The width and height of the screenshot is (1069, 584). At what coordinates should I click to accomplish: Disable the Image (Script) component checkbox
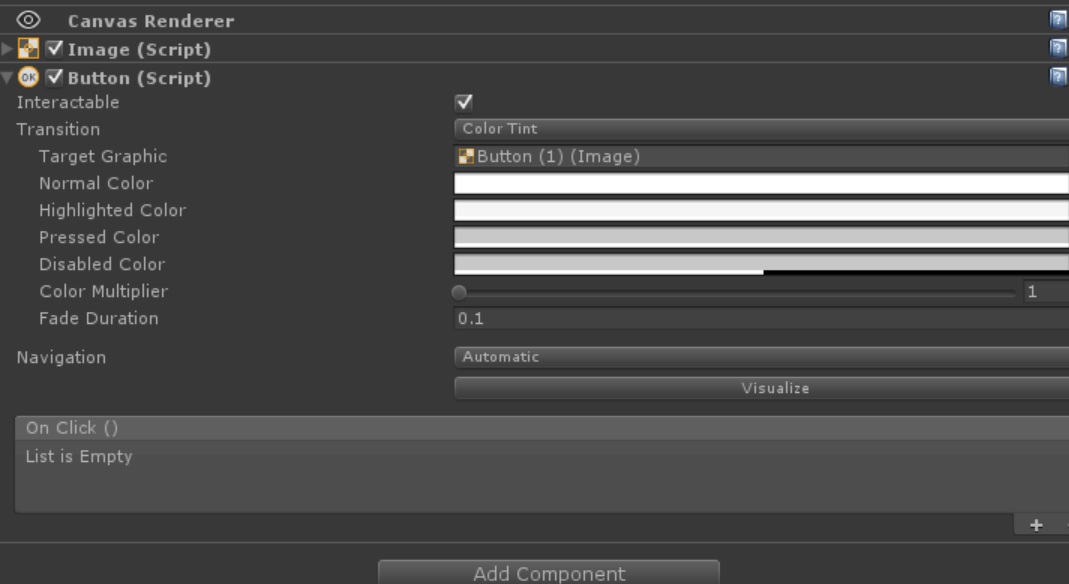[x=55, y=49]
